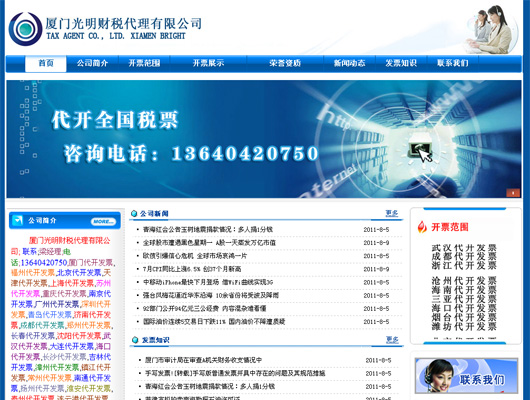Click 武汉代开发票 in 开票范围 list
This screenshot has height=400, width=530.
(x=464, y=248)
